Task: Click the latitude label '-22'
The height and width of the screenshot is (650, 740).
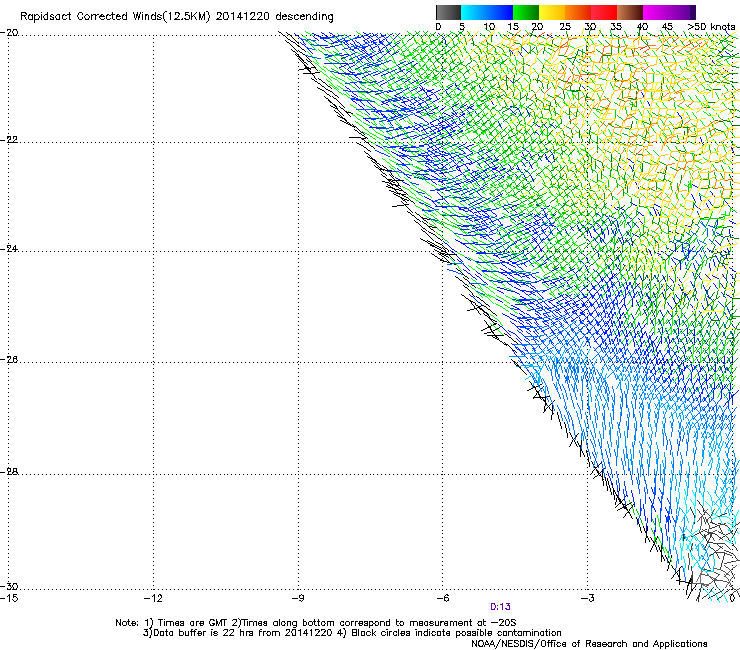Action: click(x=9, y=140)
